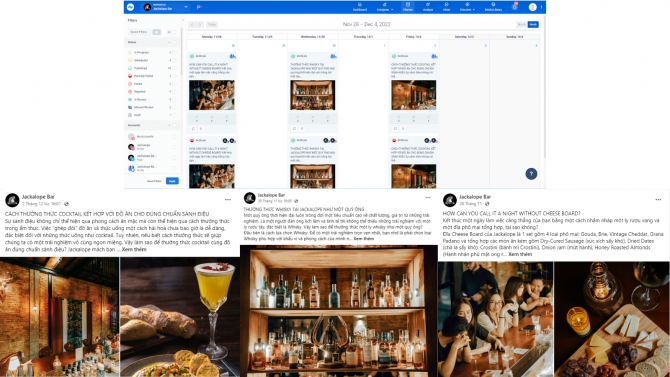670x377 pixels.
Task: Check the Scheduled status filter
Action: point(174,60)
